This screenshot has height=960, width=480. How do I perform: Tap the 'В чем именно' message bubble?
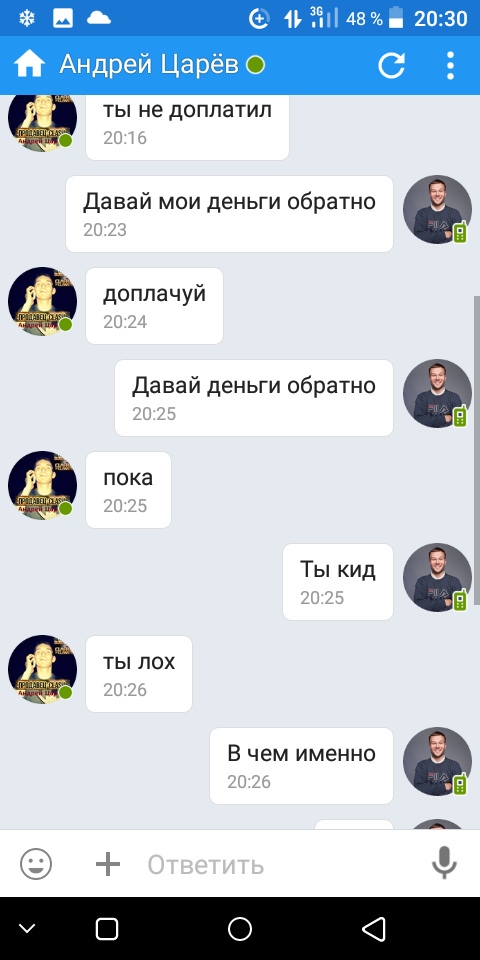(x=301, y=766)
